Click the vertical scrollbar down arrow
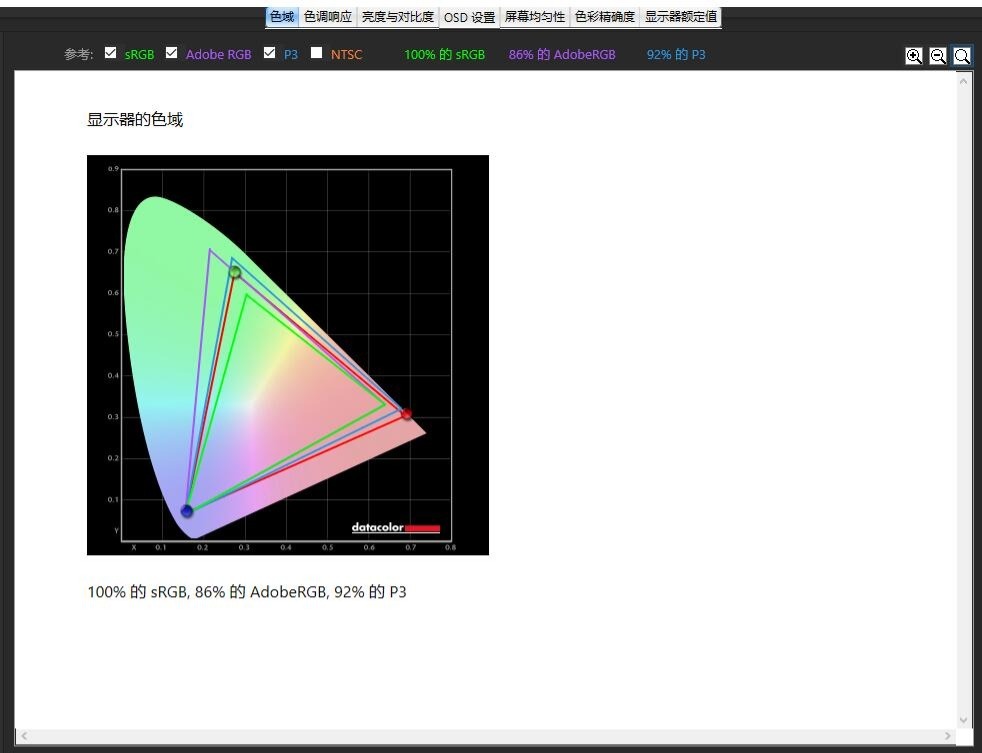This screenshot has width=982, height=753. point(964,720)
